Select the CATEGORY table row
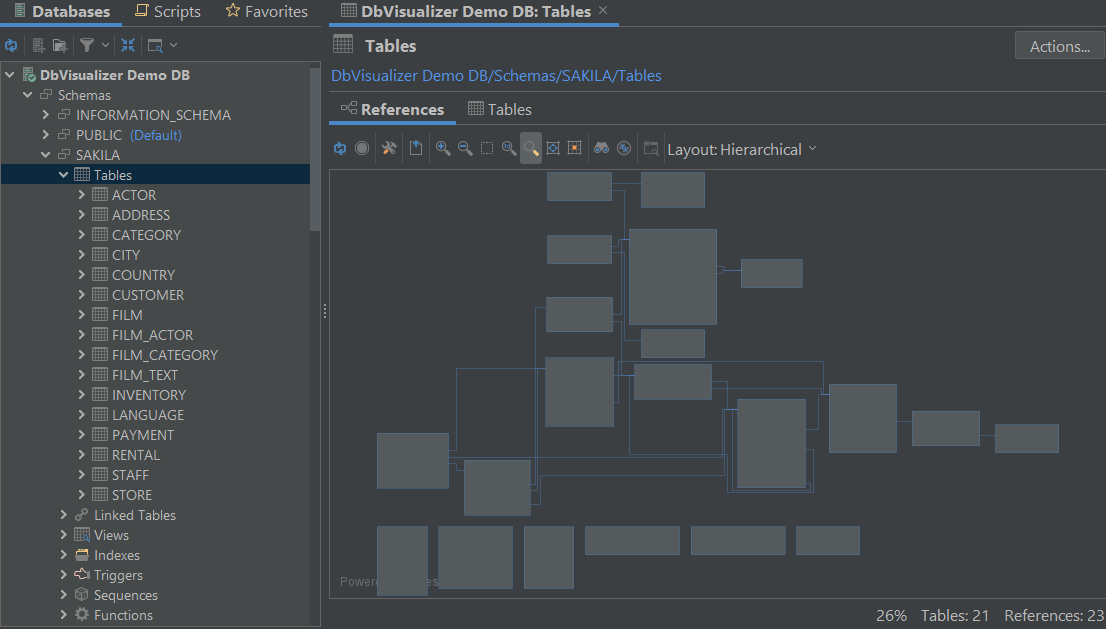 pos(155,235)
